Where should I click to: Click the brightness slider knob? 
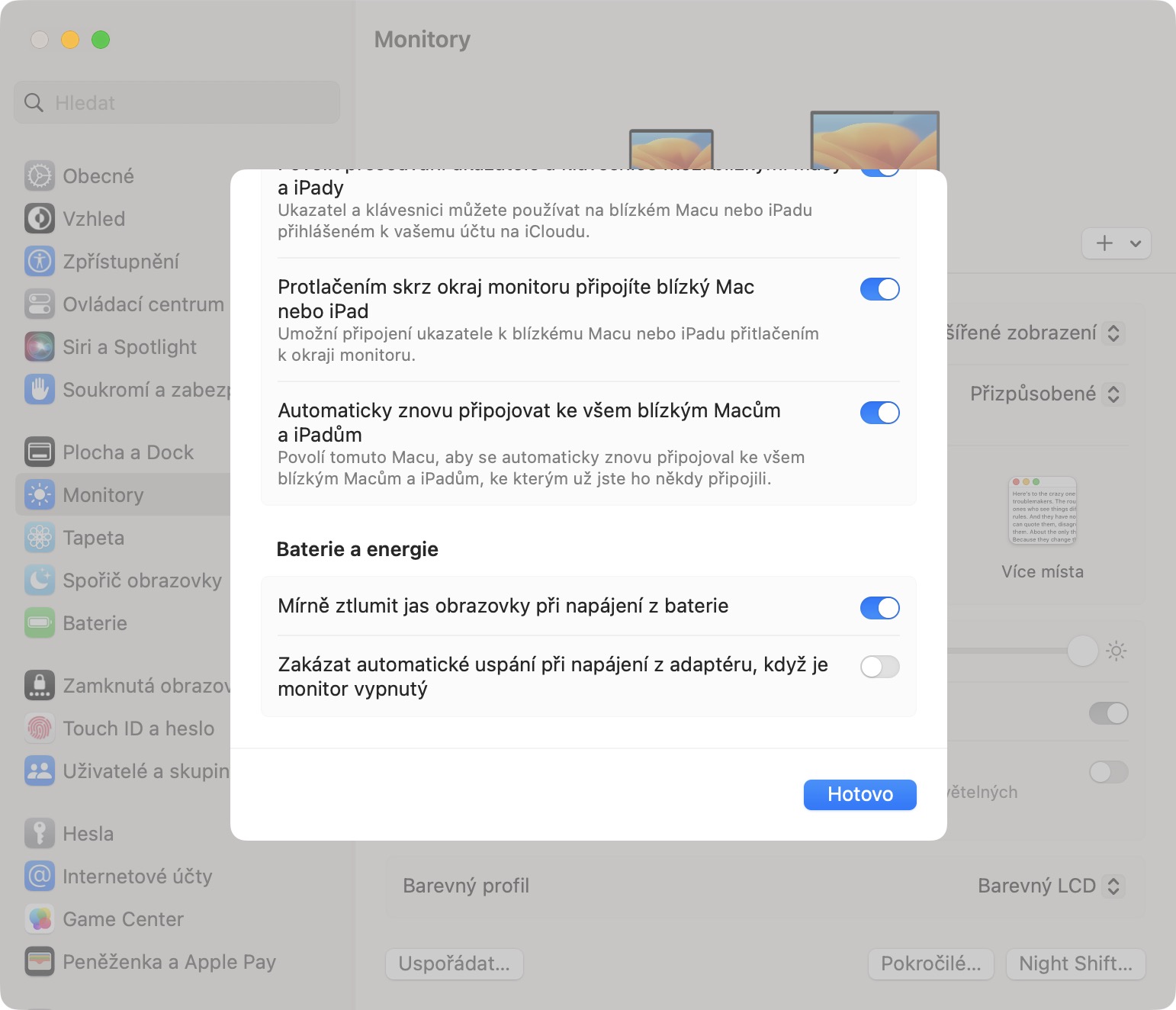[1082, 651]
